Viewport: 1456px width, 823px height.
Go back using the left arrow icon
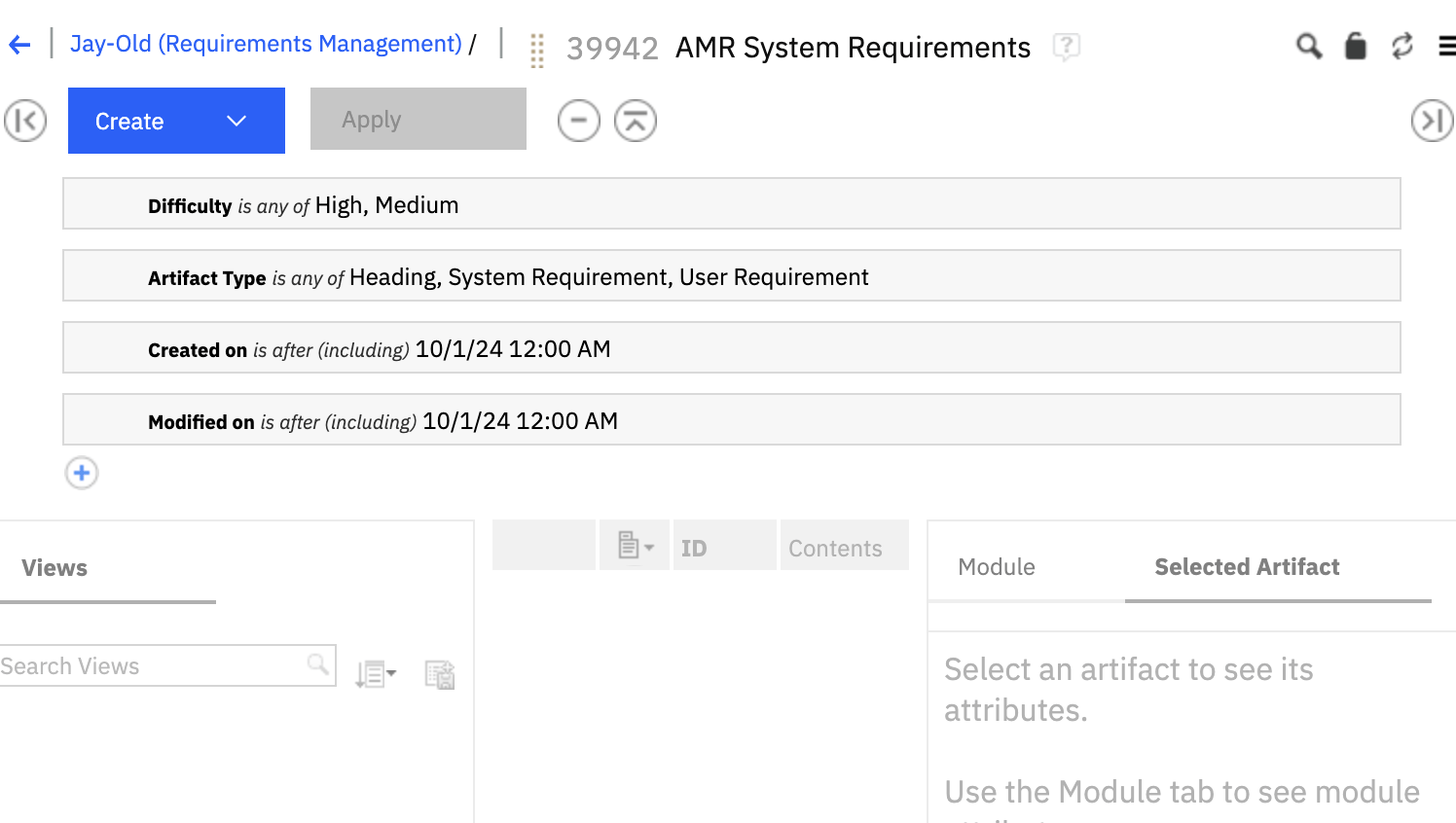click(19, 45)
